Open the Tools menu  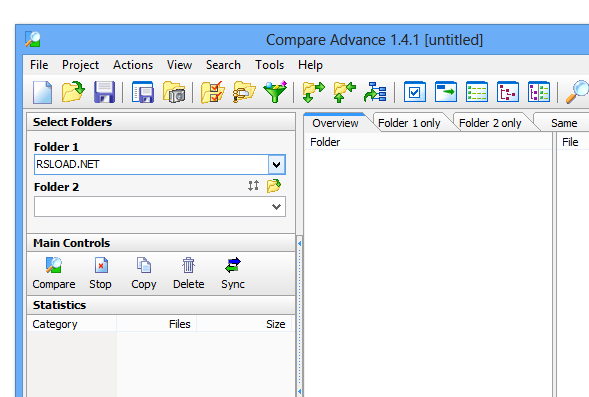pos(269,65)
